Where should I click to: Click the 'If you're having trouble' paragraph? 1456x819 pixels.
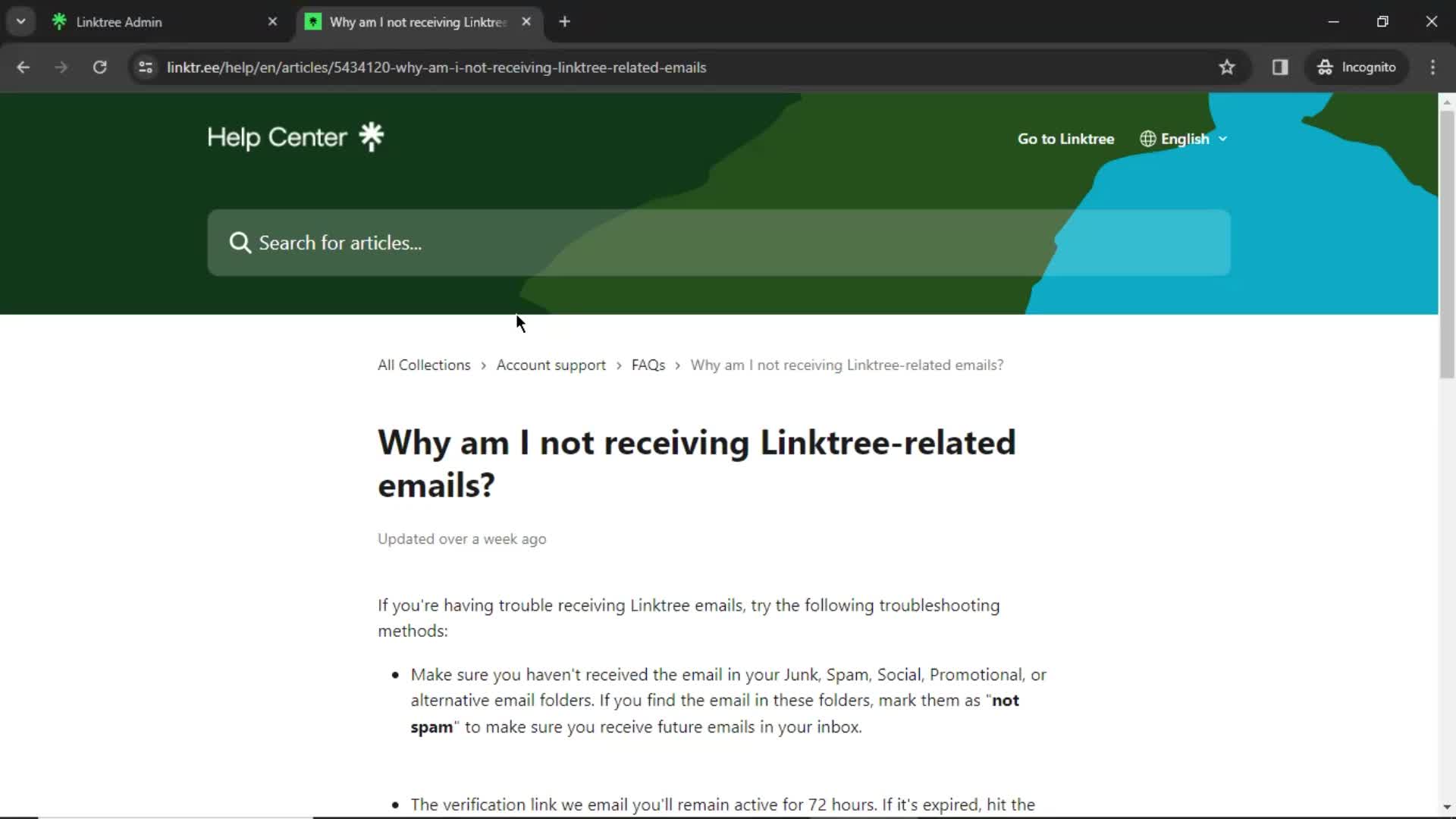(x=689, y=618)
